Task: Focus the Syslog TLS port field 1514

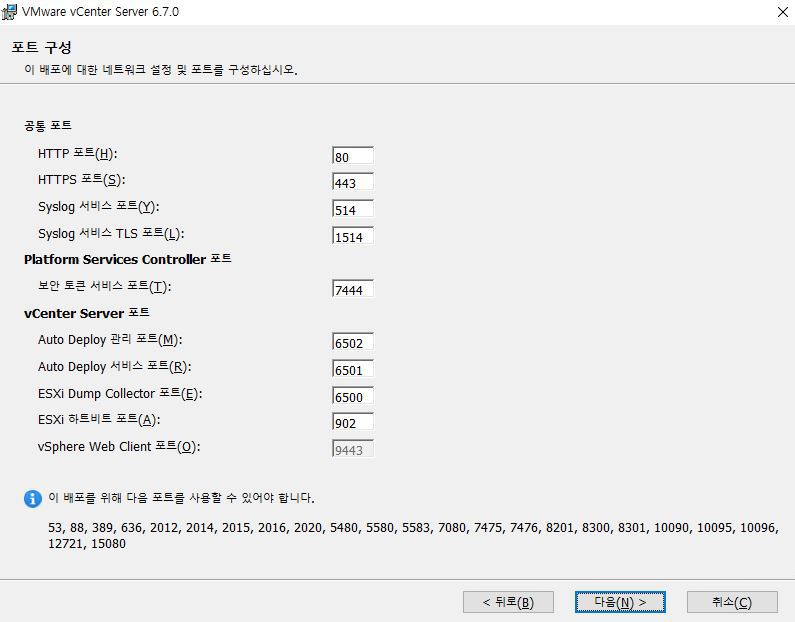Action: (353, 236)
